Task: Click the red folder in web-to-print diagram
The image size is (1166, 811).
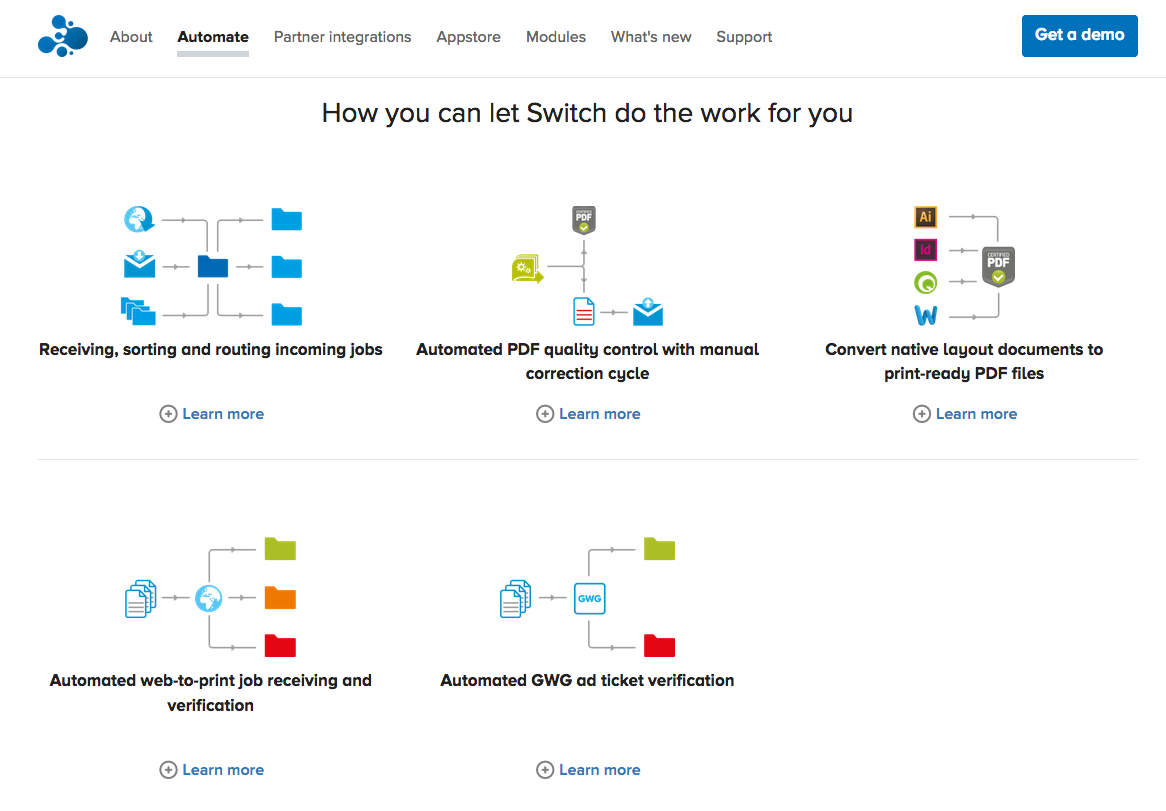Action: [x=280, y=645]
